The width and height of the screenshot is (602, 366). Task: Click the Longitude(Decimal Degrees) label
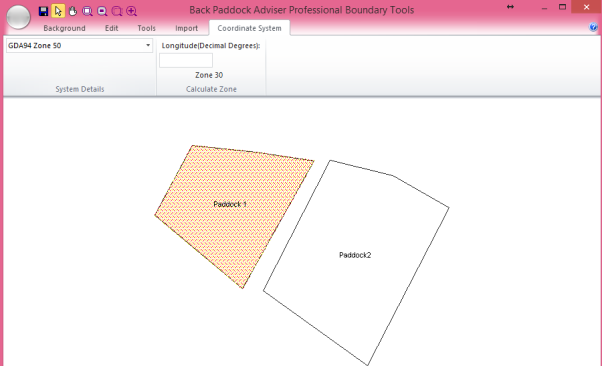click(x=211, y=46)
